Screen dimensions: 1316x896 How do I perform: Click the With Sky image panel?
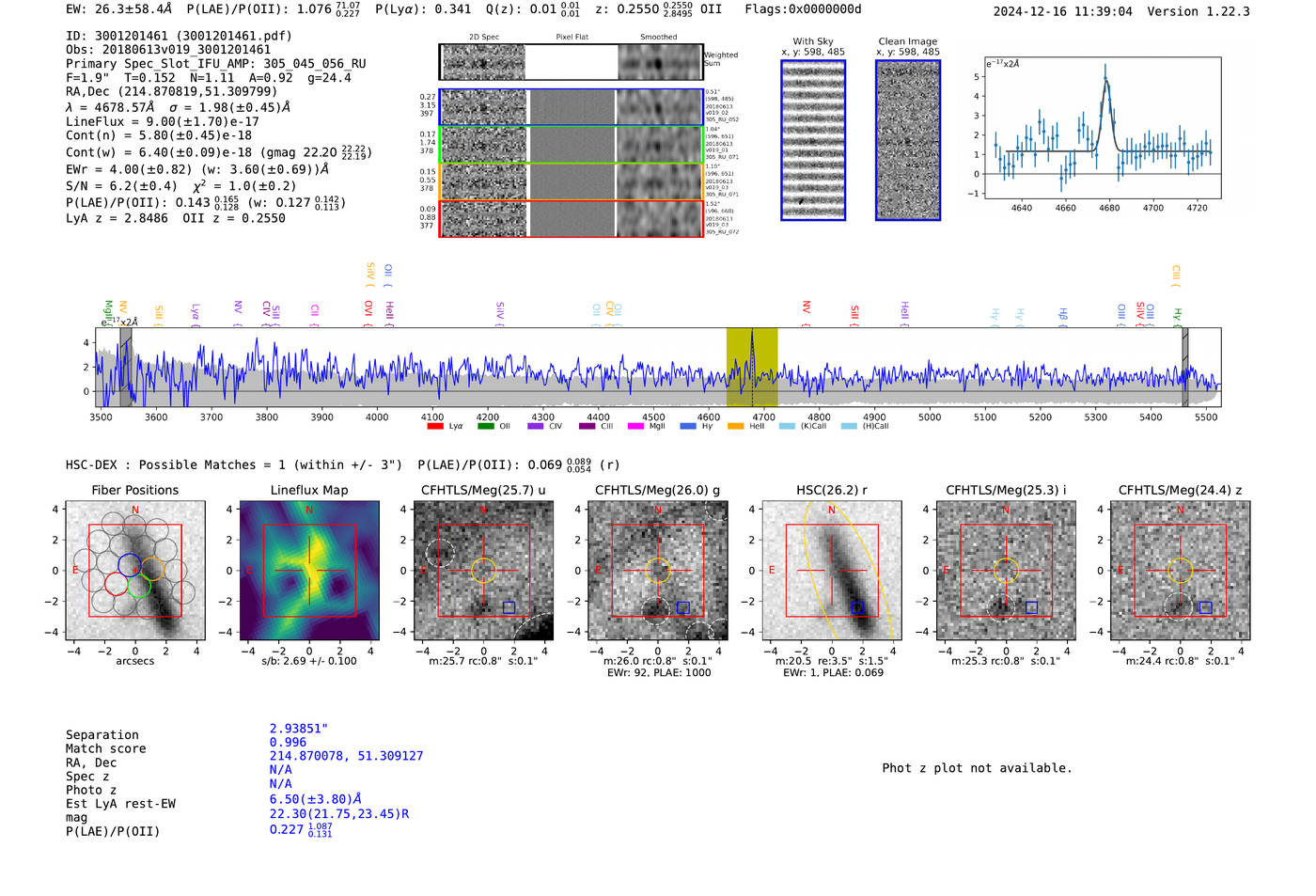813,140
